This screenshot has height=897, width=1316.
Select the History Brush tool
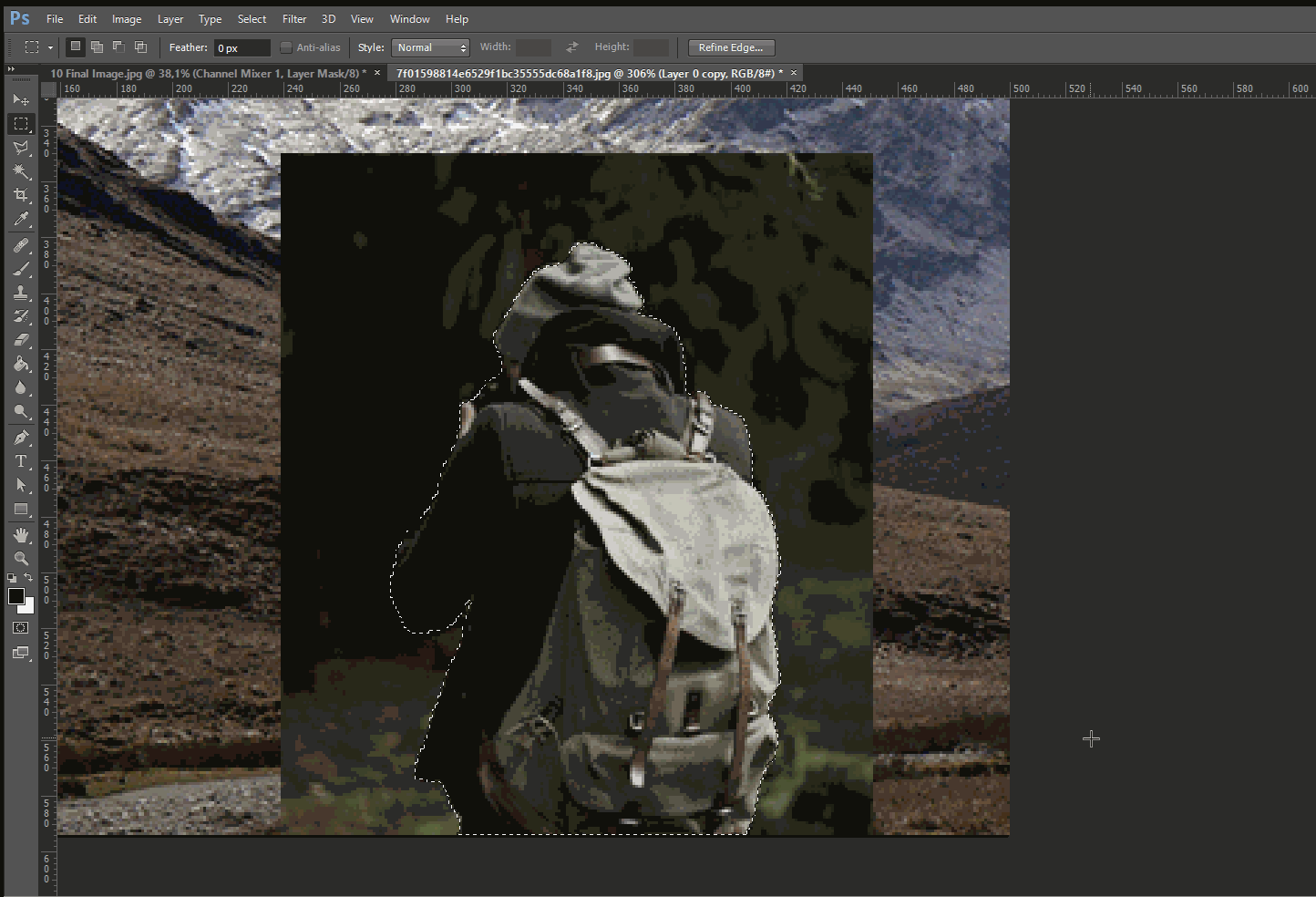(x=21, y=316)
